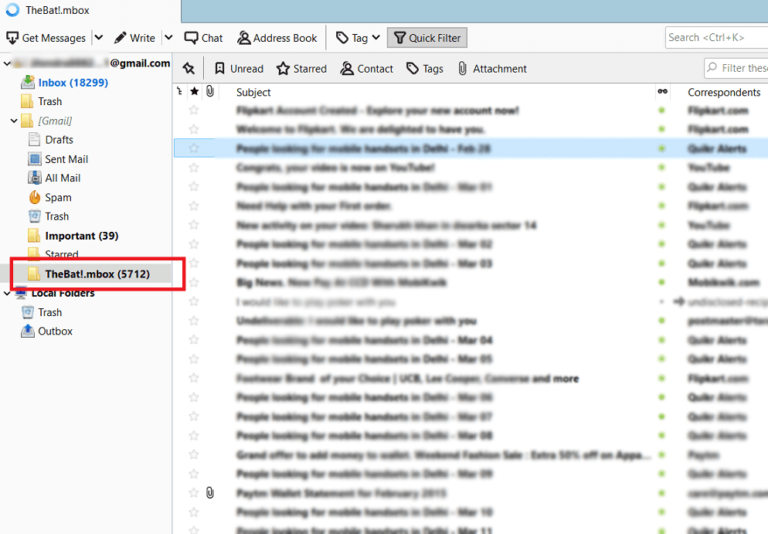Collapse the Local Folders tree
This screenshot has height=534, width=768.
pyautogui.click(x=7, y=293)
